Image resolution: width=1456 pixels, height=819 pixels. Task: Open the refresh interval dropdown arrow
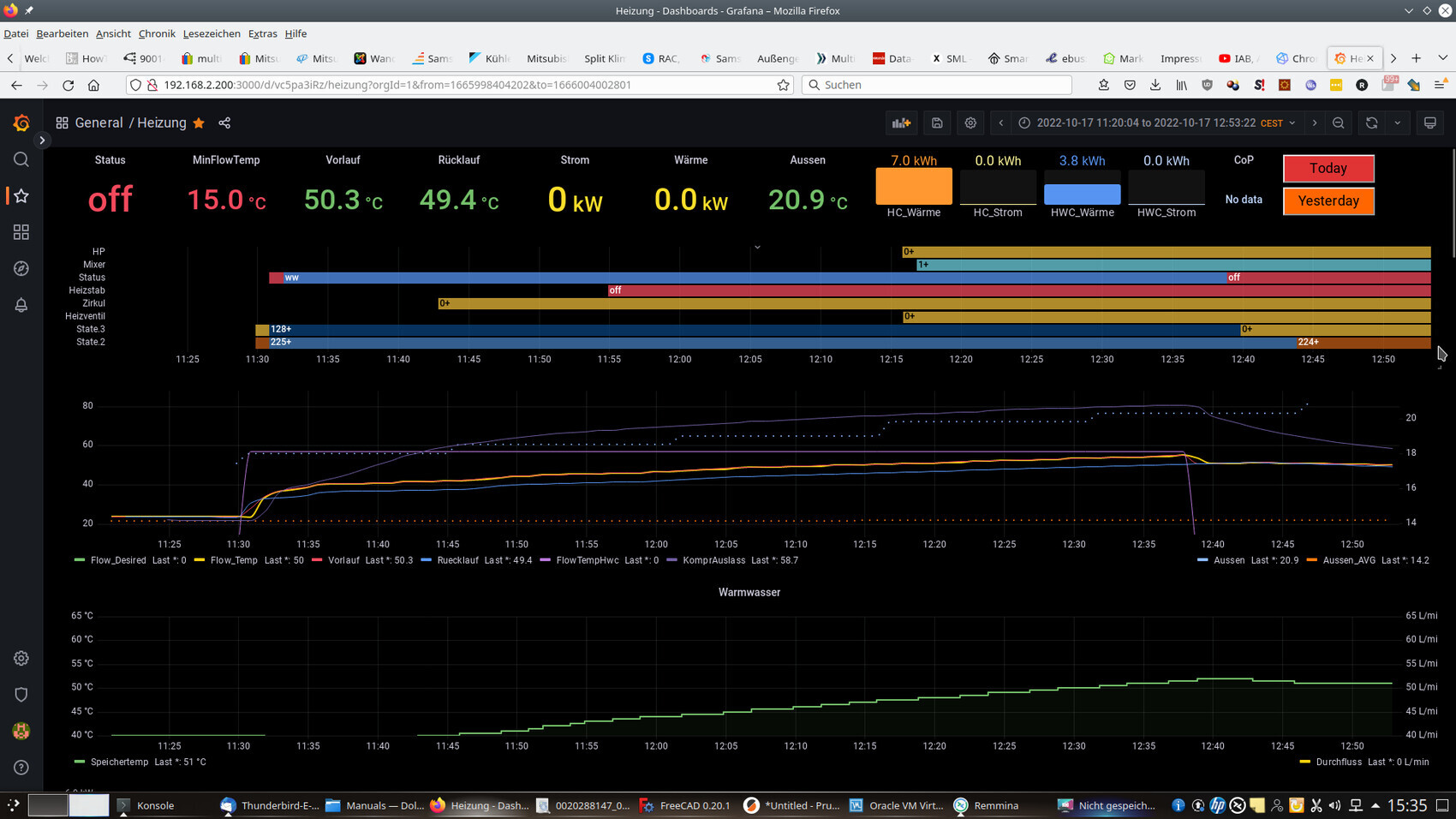pos(1398,123)
